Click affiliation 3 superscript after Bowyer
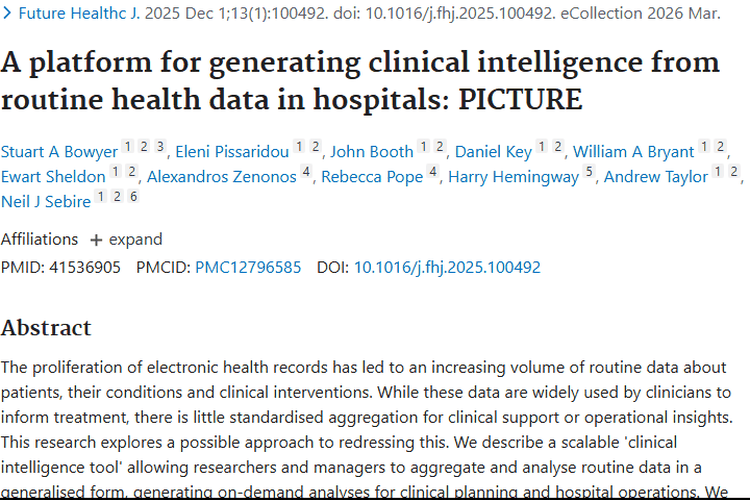750x500 pixels. (160, 148)
